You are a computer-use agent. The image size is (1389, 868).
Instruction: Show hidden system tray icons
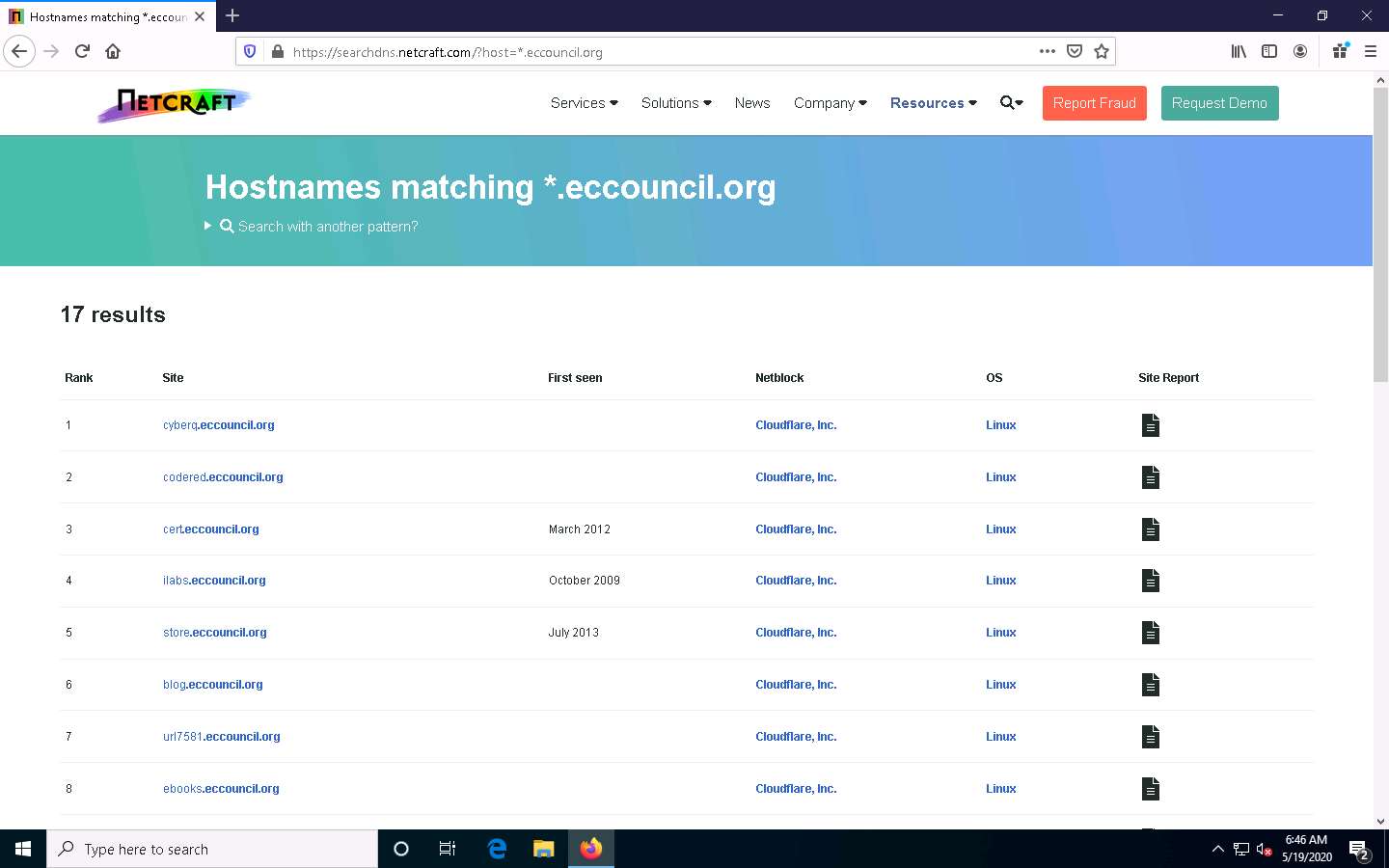(1217, 849)
